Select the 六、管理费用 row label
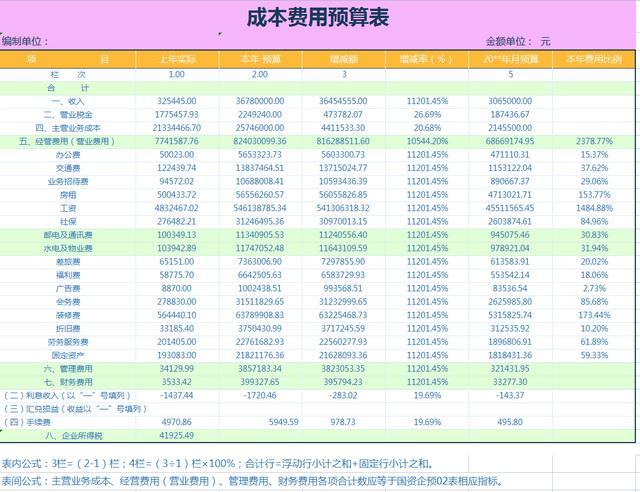The image size is (640, 492). 68,369
